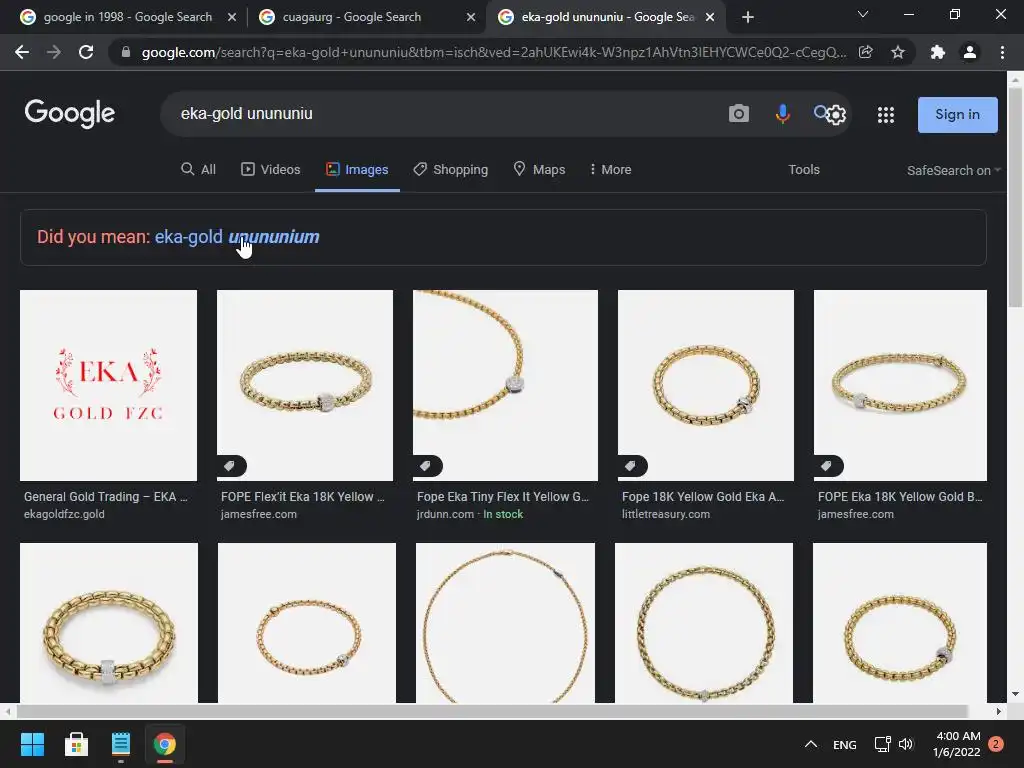View site info via the lock icon
The width and height of the screenshot is (1024, 768).
(x=126, y=52)
